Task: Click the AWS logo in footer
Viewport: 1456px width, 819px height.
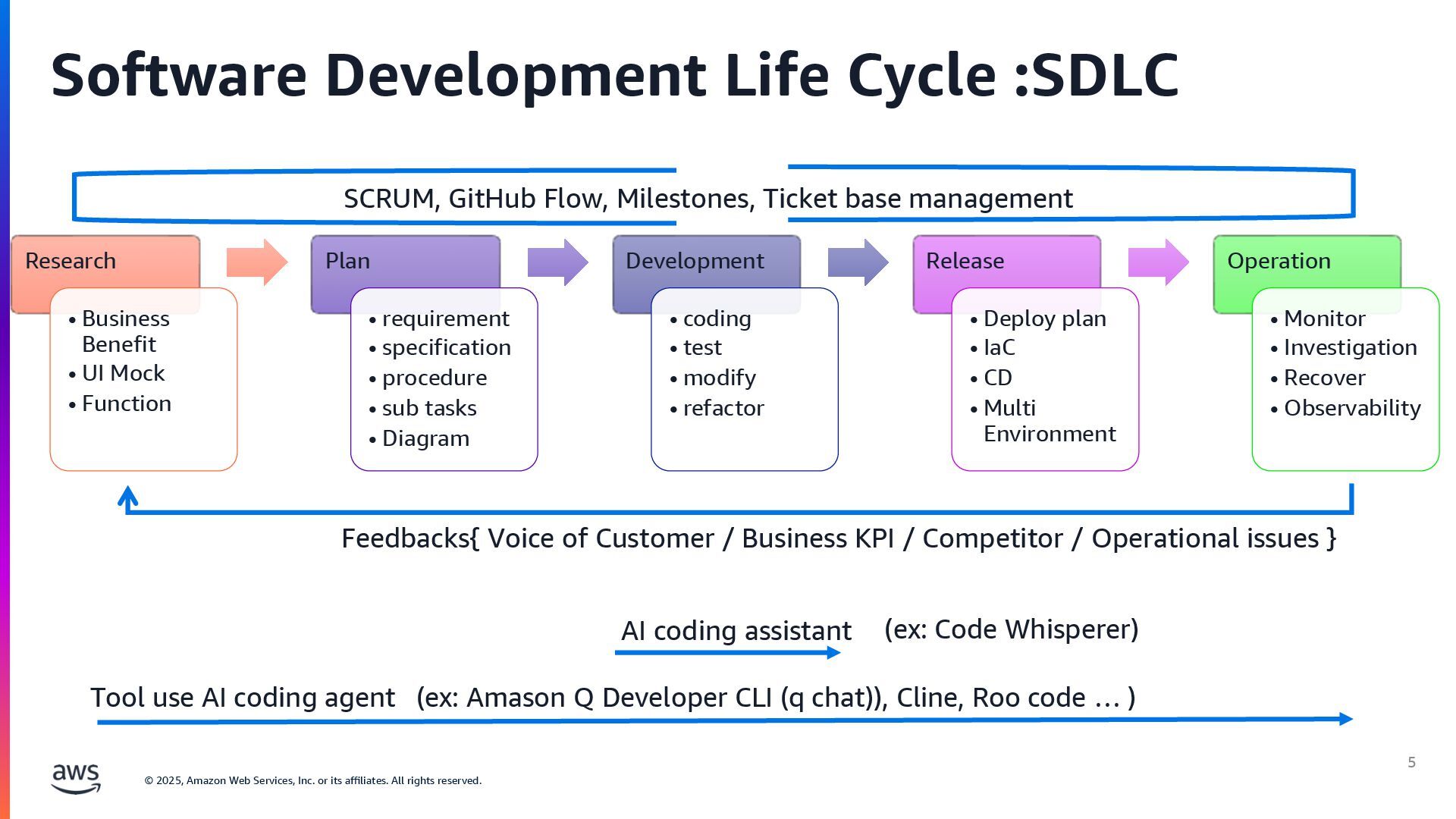Action: coord(76,778)
